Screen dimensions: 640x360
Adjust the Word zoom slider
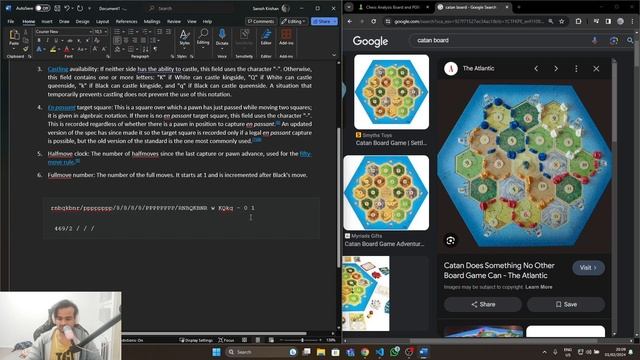coord(302,340)
